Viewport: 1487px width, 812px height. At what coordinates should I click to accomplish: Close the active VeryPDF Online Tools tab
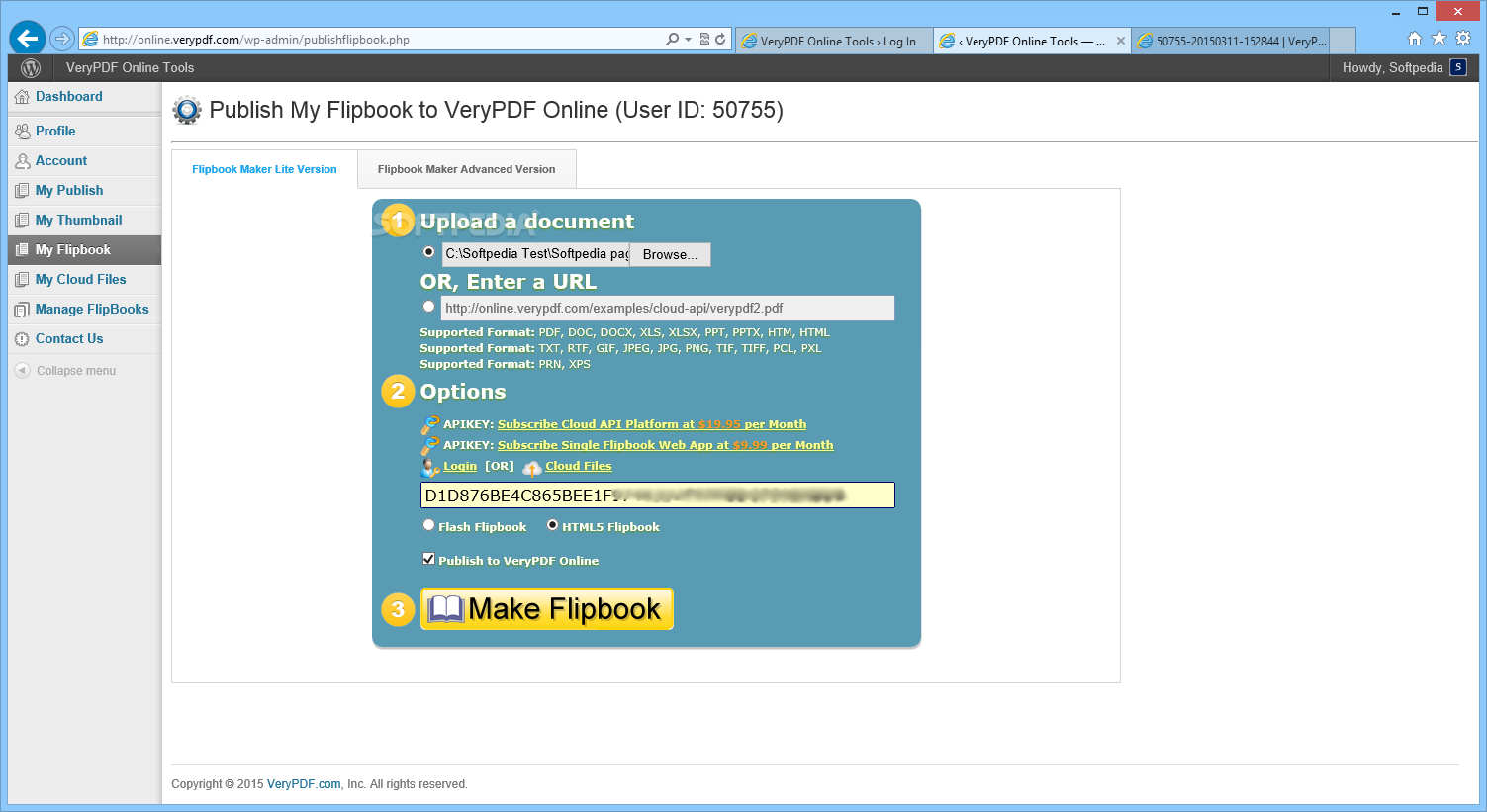click(x=1121, y=41)
